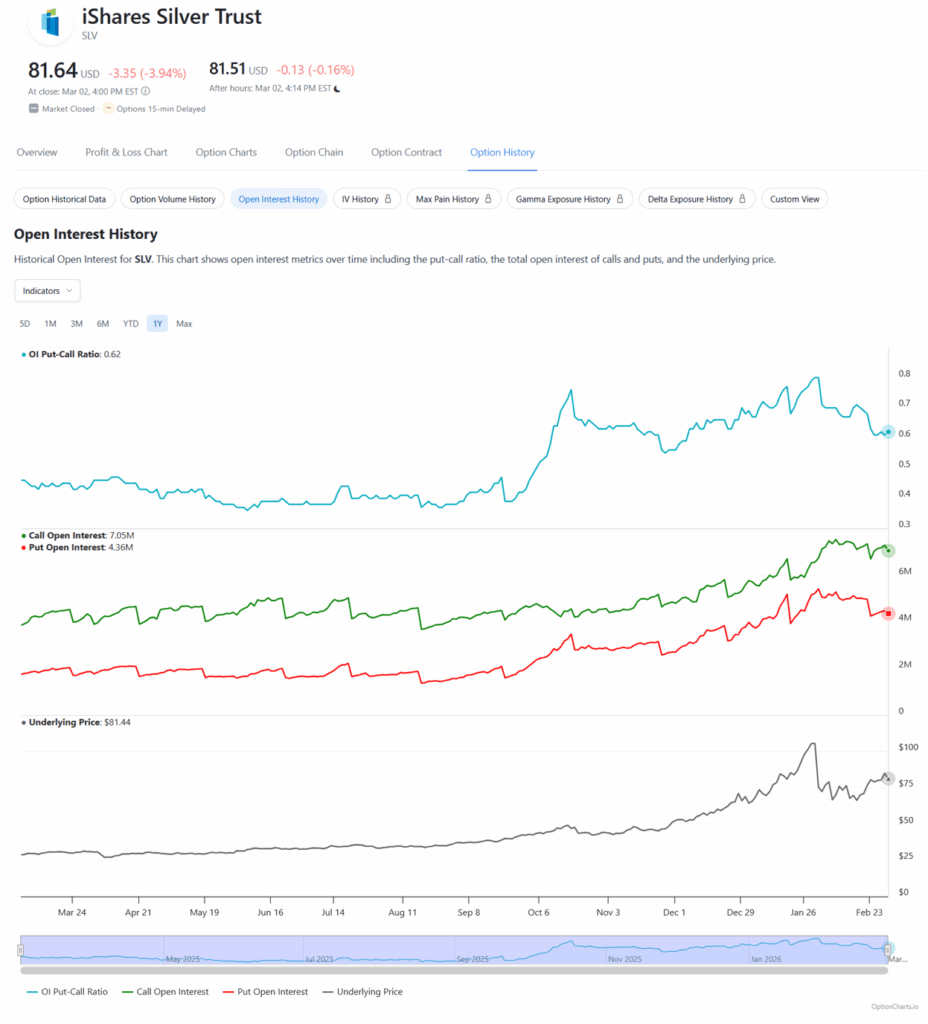Click the info icon beside the close time

pyautogui.click(x=146, y=91)
